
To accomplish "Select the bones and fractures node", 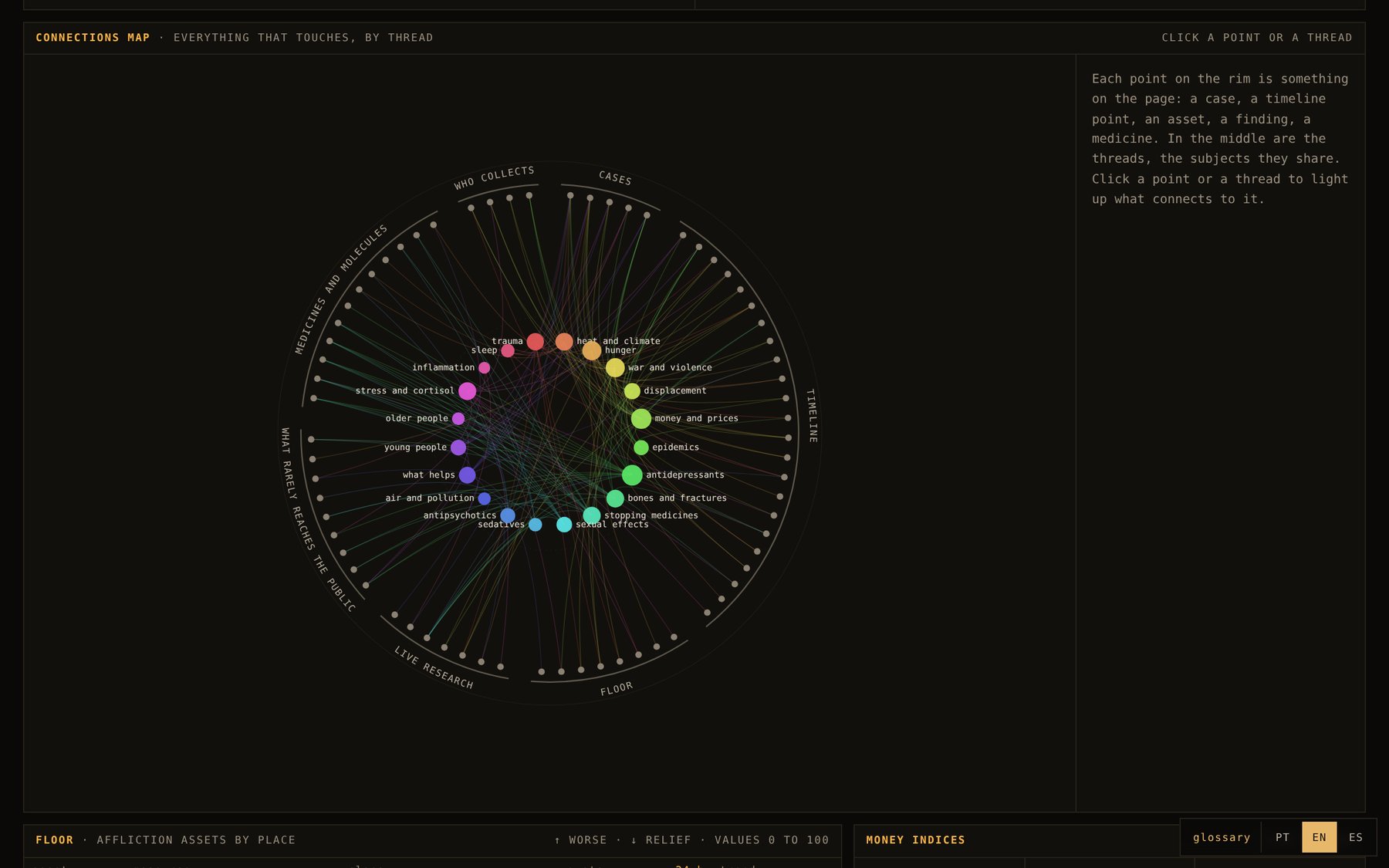I will [x=615, y=498].
